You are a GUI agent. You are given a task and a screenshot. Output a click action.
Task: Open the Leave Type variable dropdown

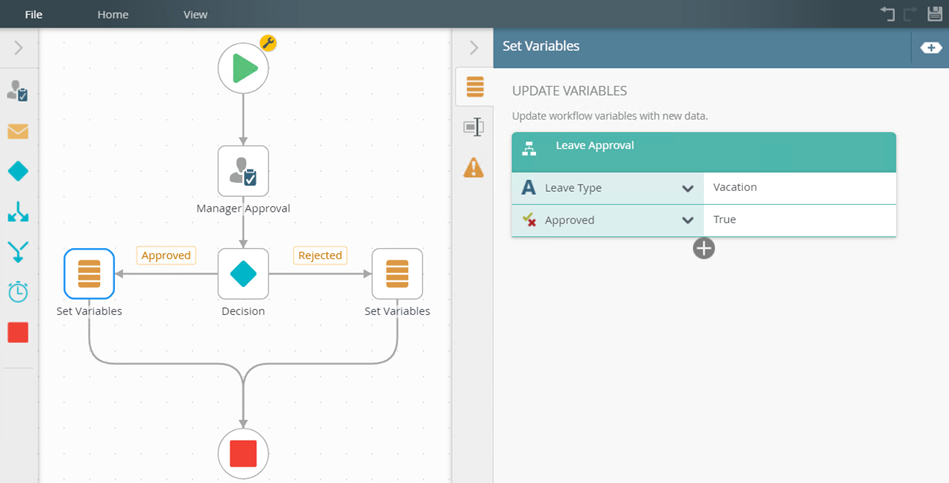pos(688,188)
